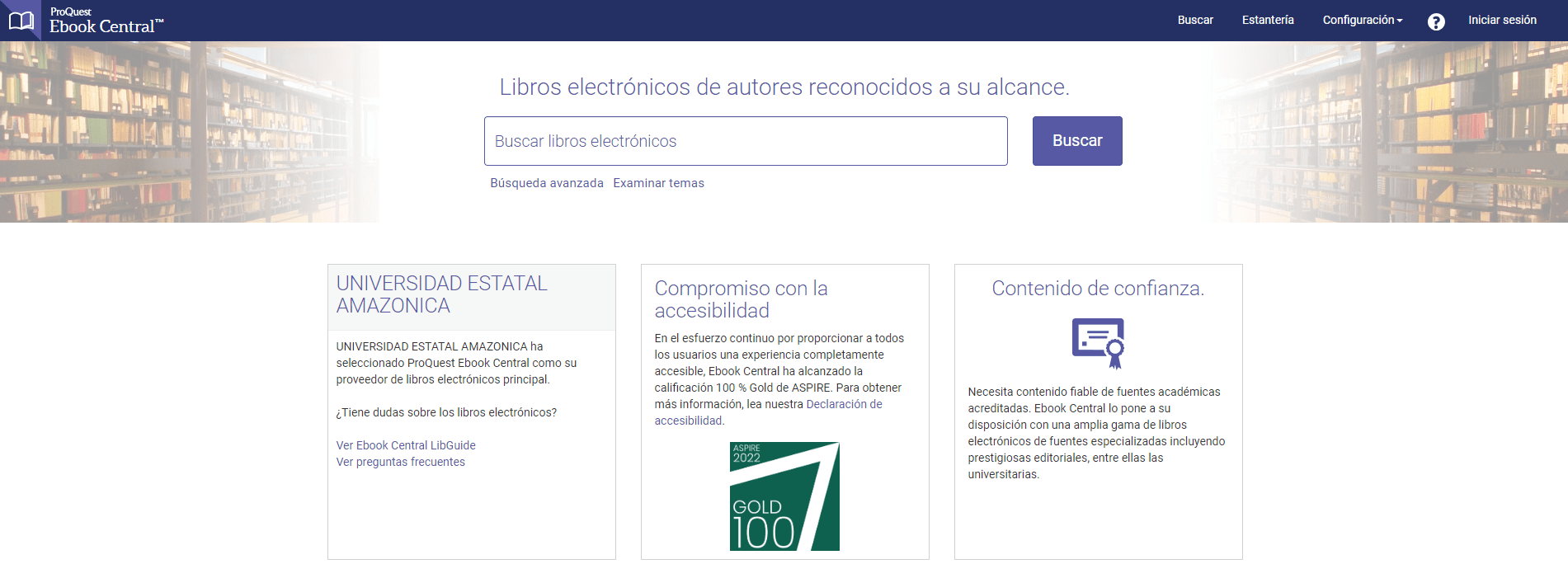Expand the Configuración dropdown menu
Screen dimensions: 1568x583
[x=1363, y=20]
